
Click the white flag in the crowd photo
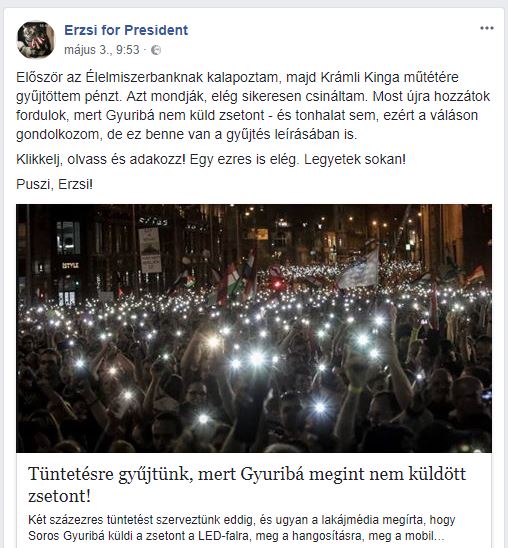[360, 269]
